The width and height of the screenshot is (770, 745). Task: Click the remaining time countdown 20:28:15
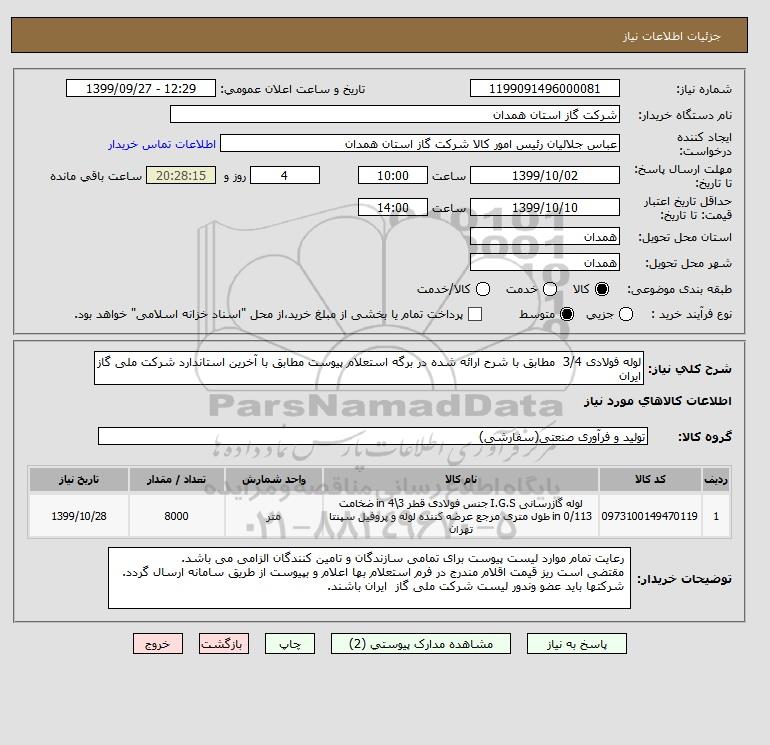click(x=181, y=175)
